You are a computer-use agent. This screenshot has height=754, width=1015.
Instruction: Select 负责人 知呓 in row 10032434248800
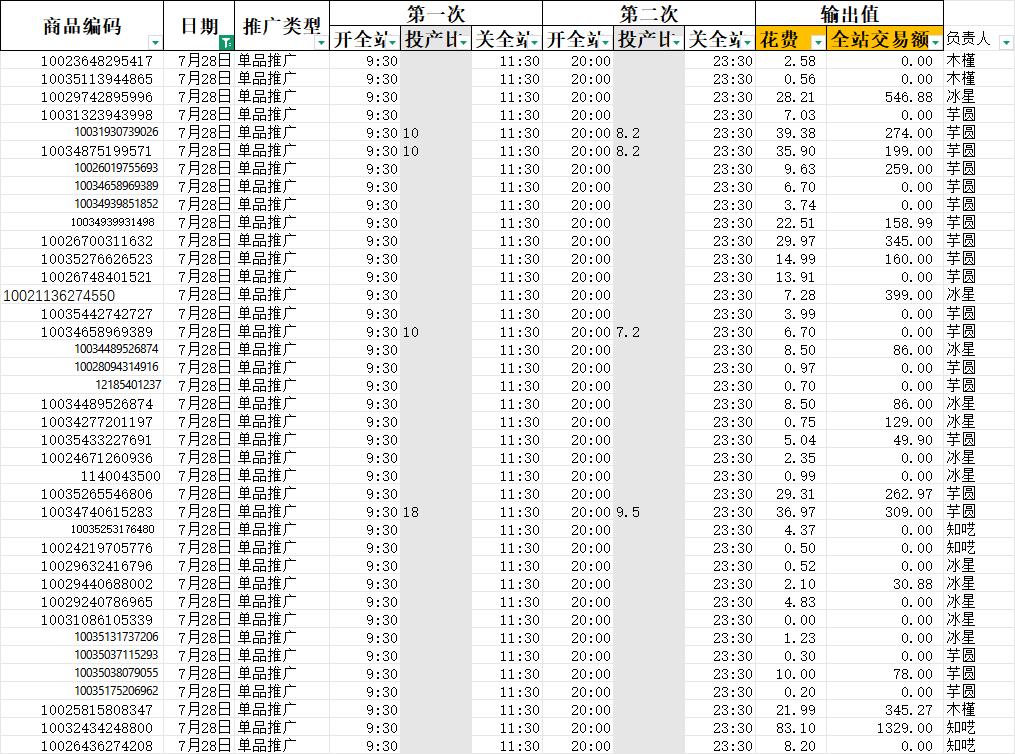tap(979, 728)
